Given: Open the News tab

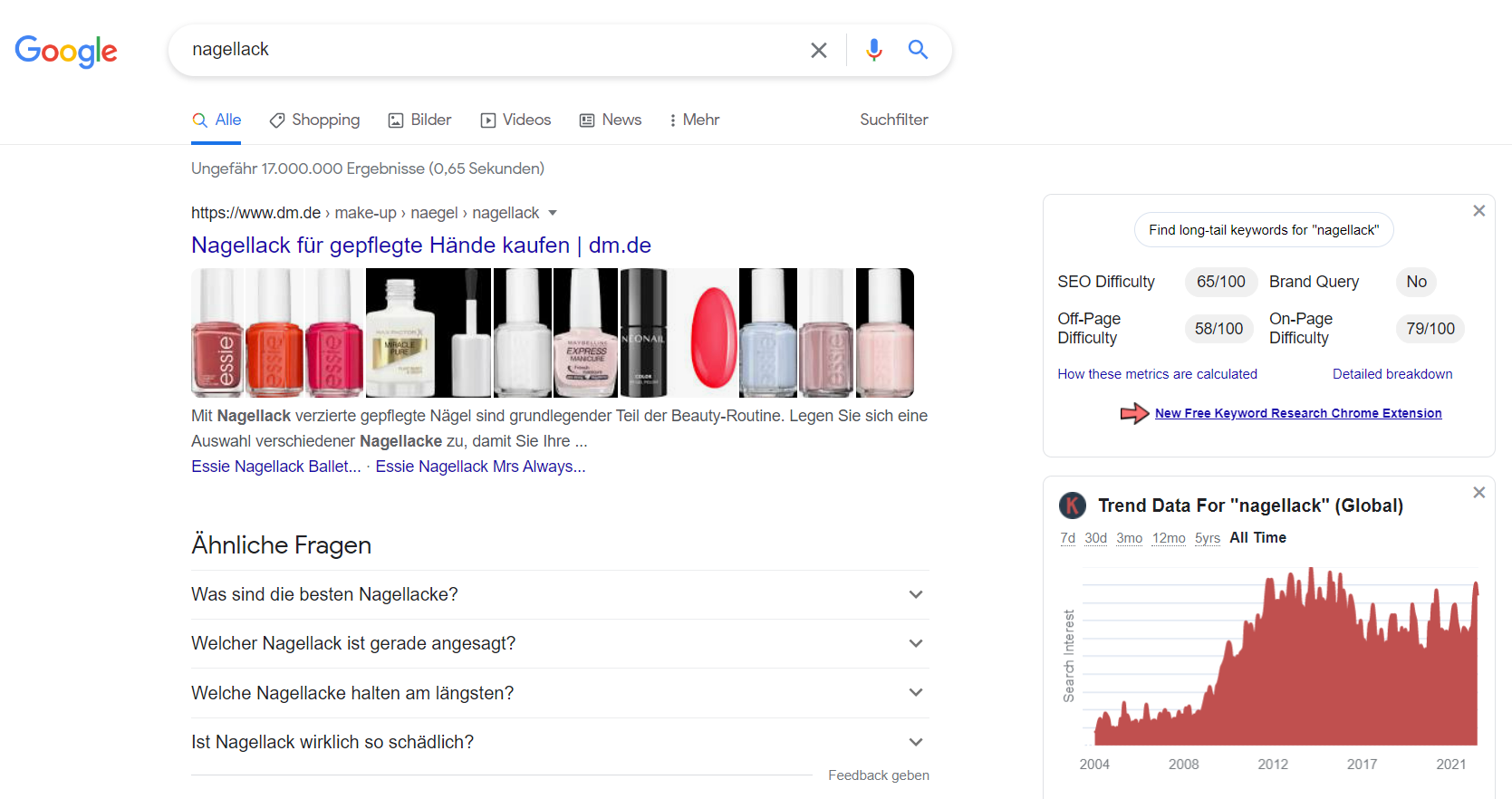Looking at the screenshot, I should (611, 120).
